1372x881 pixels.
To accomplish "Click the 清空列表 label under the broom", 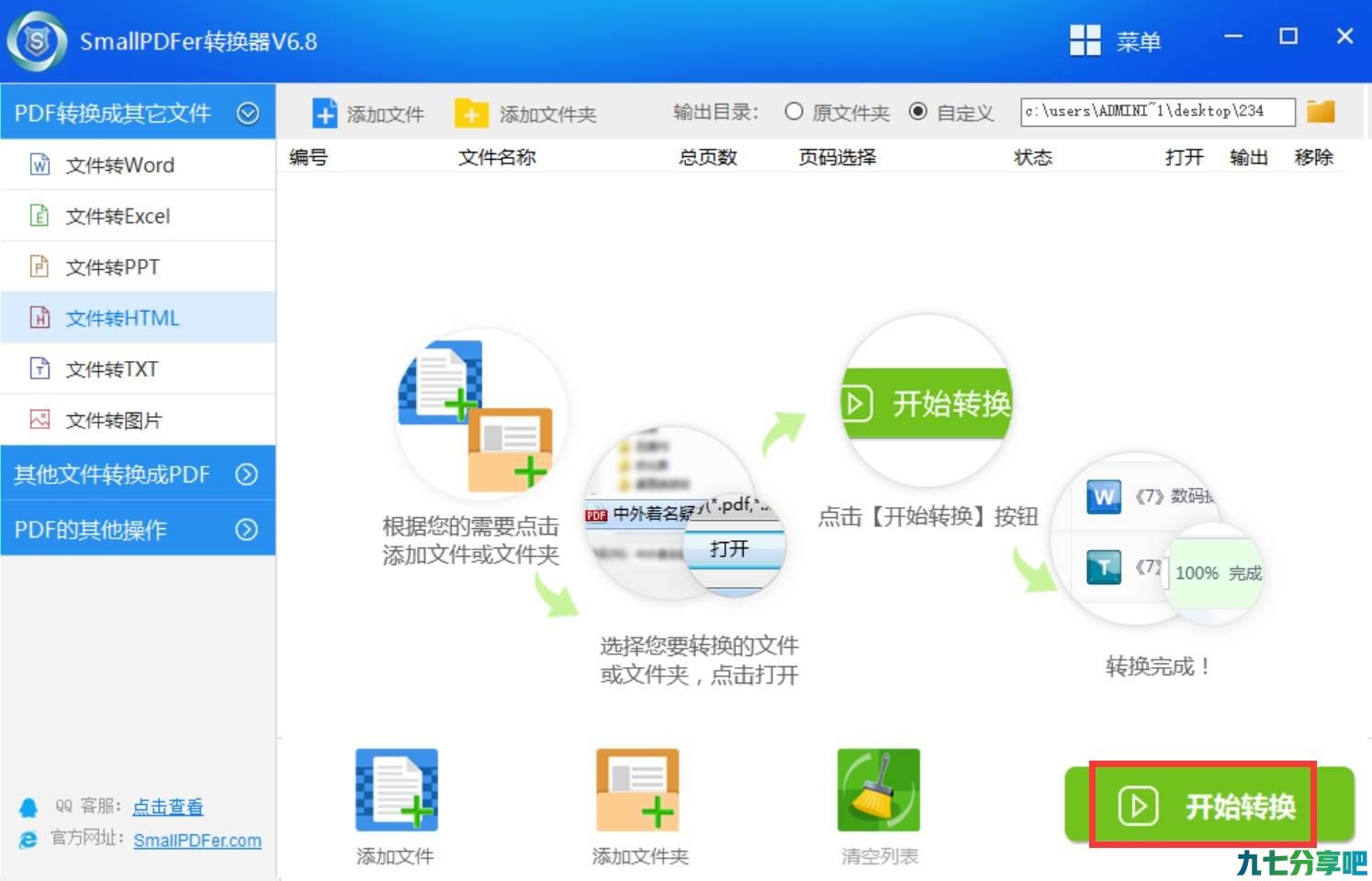I will tap(880, 856).
